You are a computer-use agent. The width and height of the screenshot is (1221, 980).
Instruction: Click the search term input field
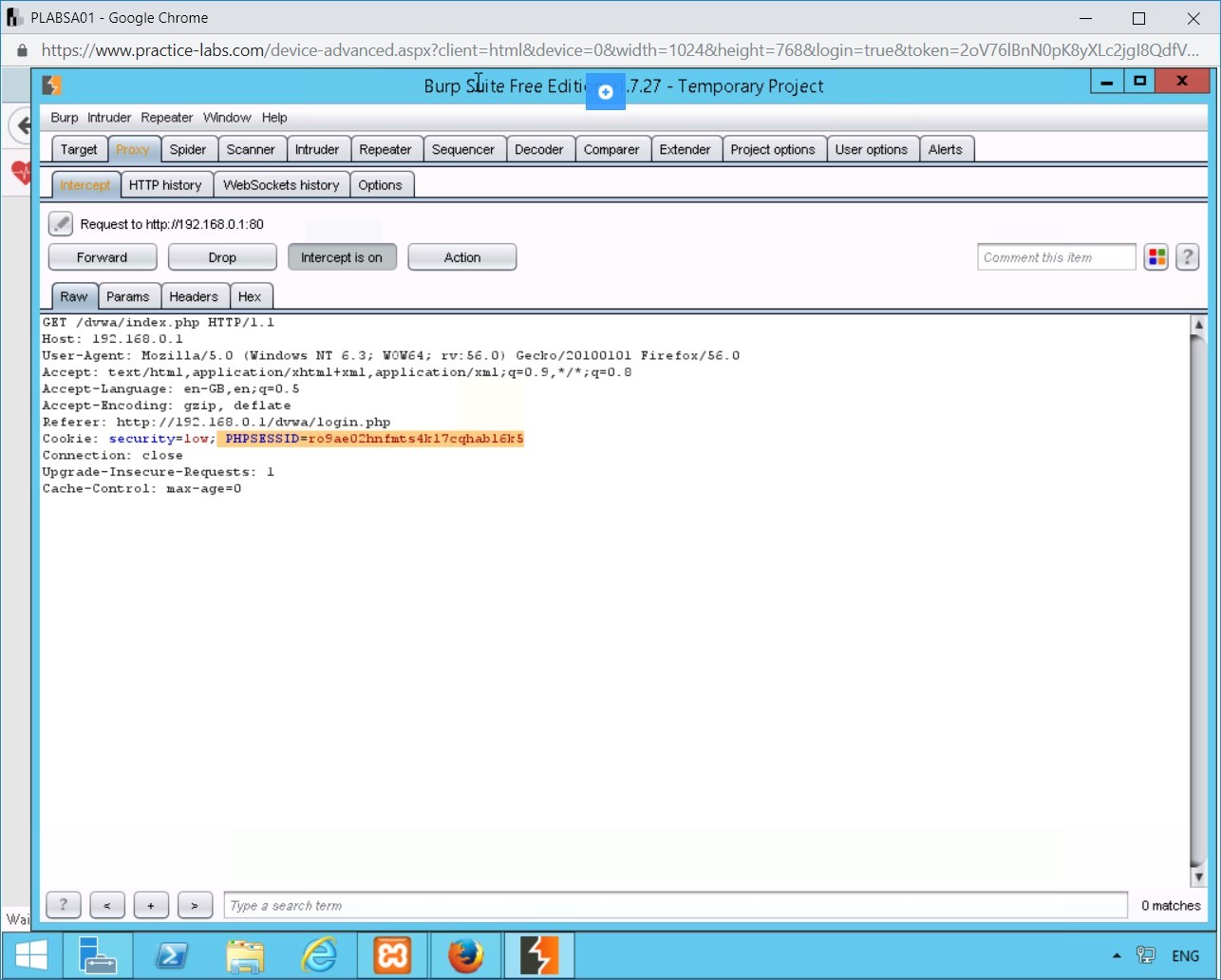675,905
